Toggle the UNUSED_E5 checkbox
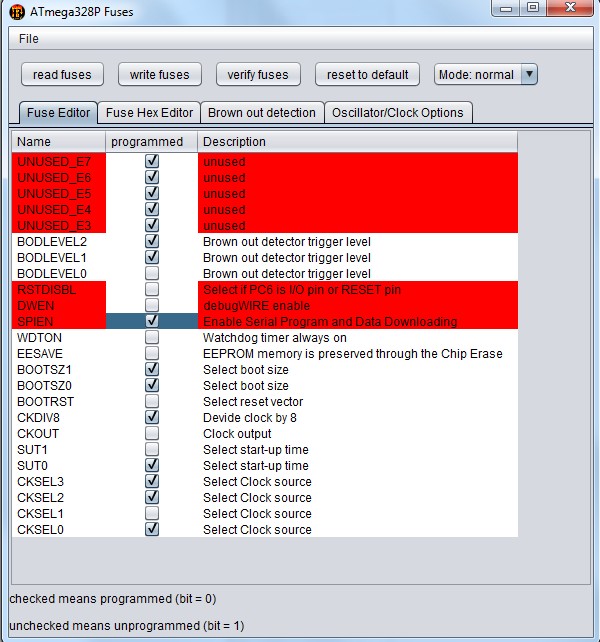 coord(152,193)
